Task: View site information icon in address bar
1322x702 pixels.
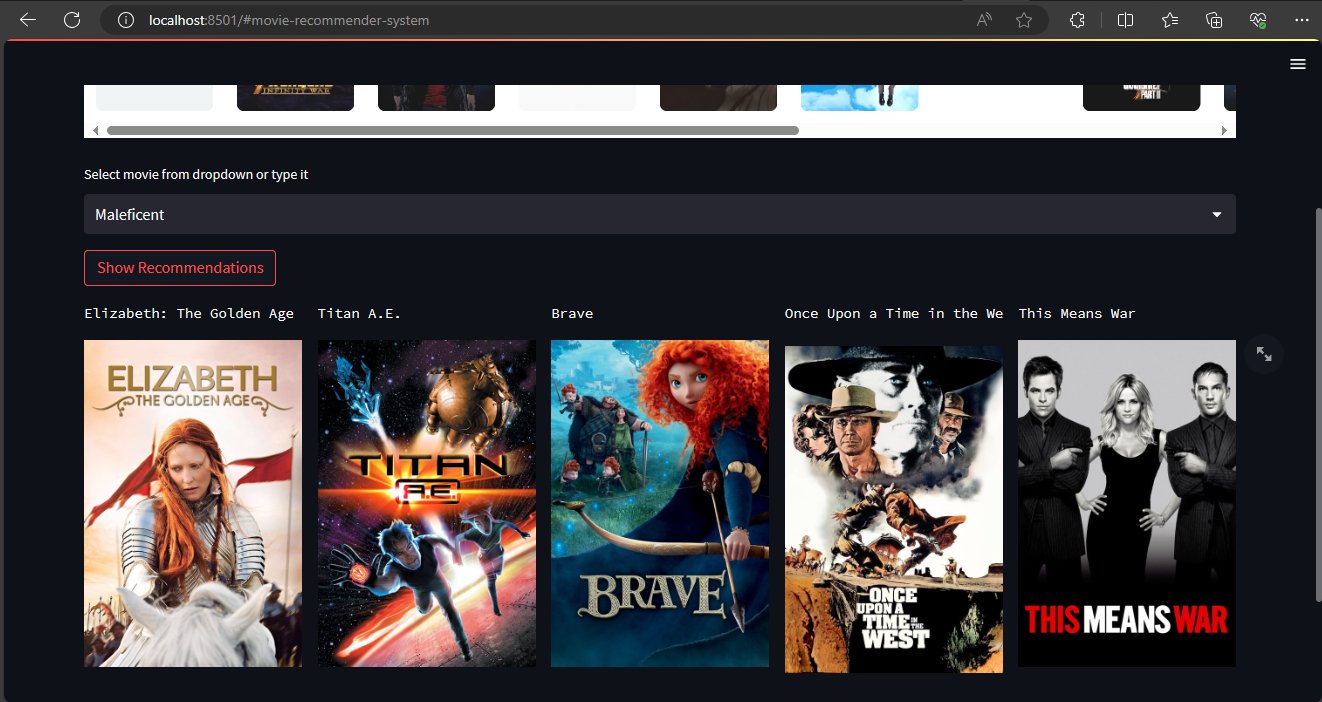Action: (126, 20)
